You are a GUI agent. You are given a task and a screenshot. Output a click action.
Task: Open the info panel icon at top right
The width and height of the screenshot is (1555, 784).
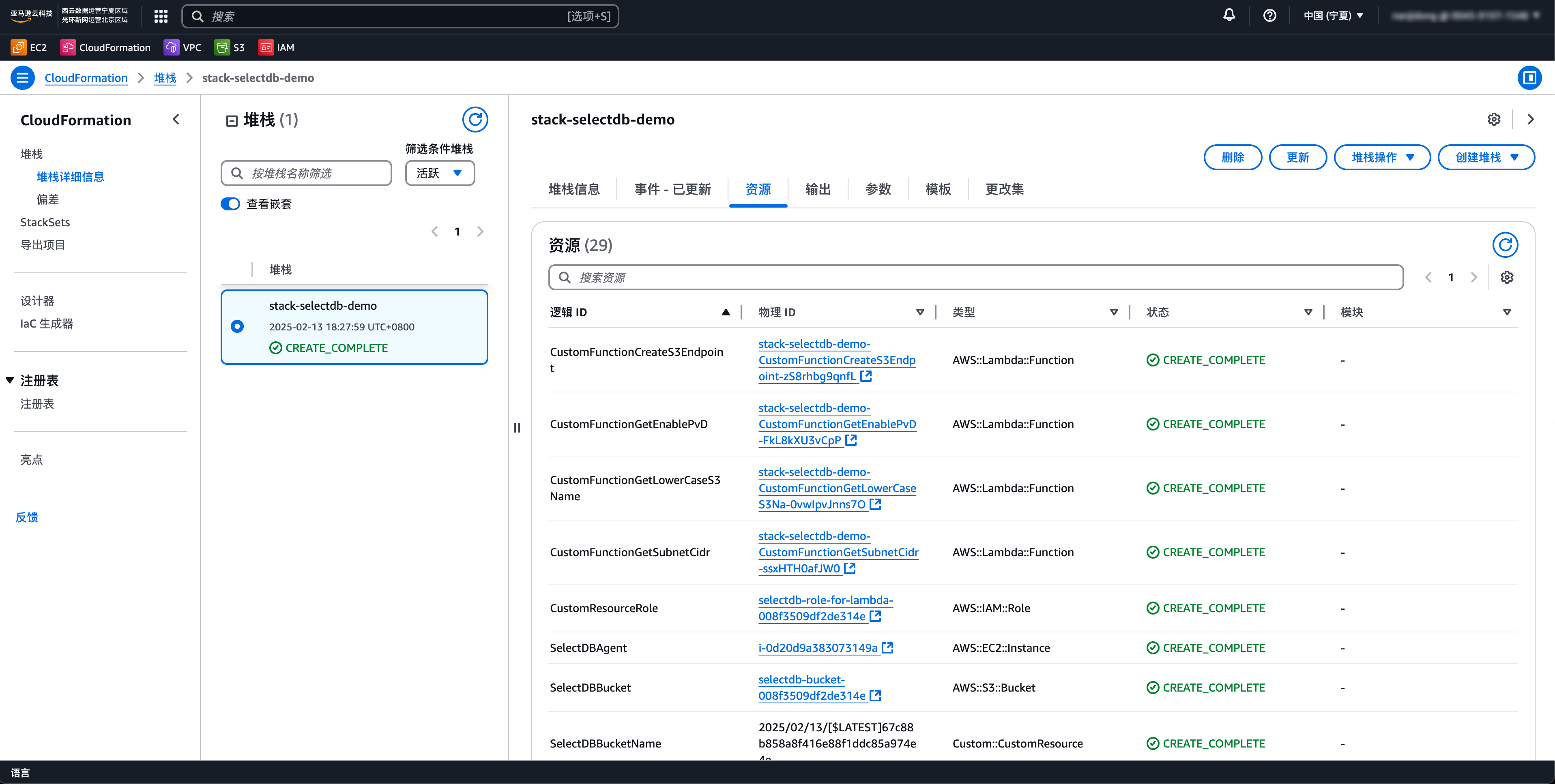(1529, 78)
